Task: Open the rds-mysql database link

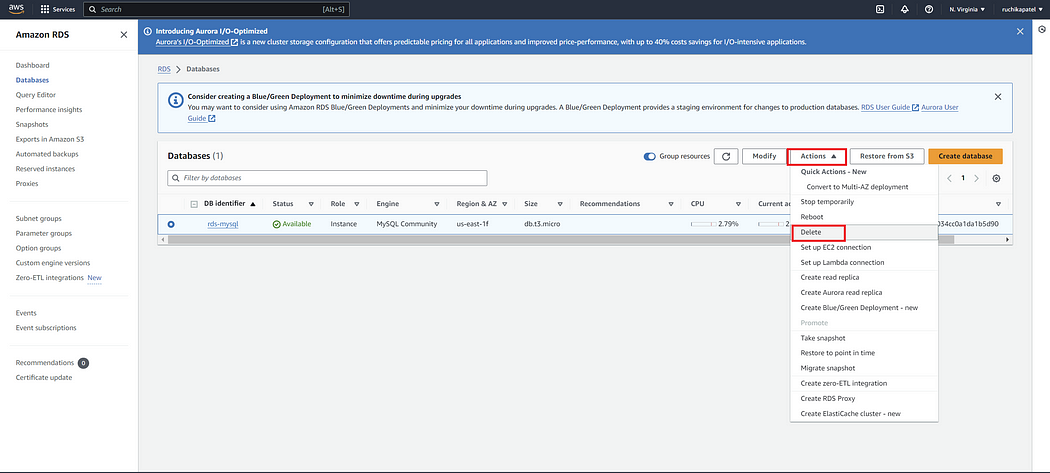Action: pos(222,224)
